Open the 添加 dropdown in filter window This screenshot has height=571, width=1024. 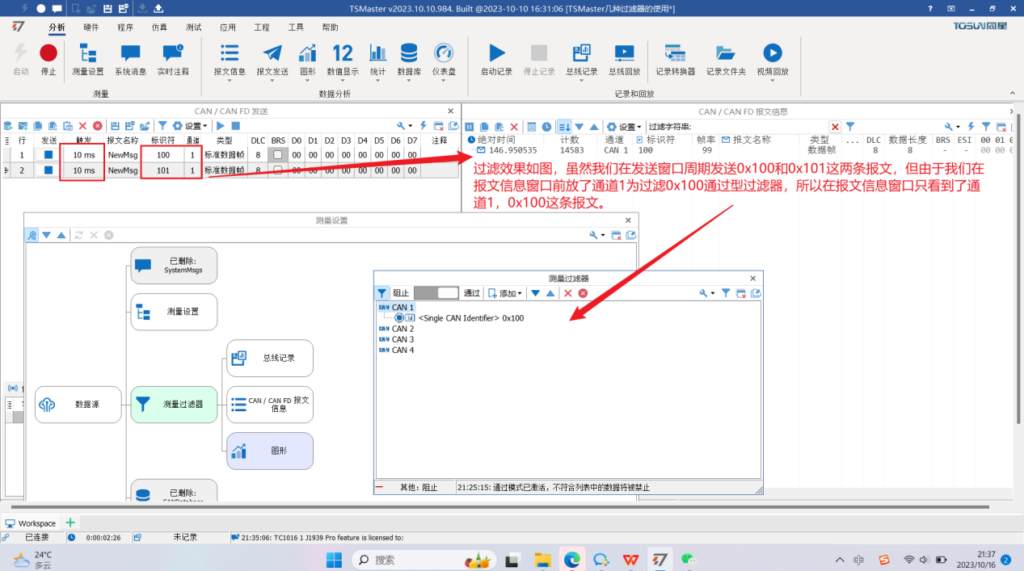[505, 293]
